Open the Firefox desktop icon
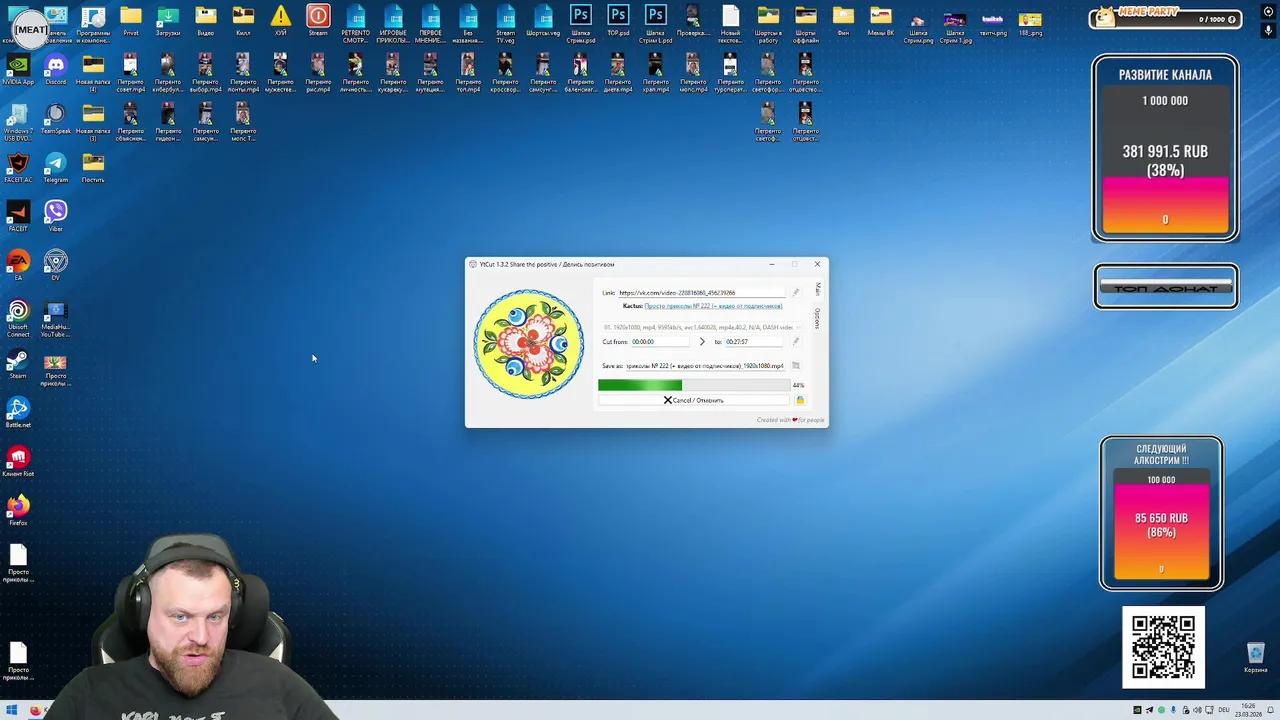Viewport: 1280px width, 720px height. 18,510
